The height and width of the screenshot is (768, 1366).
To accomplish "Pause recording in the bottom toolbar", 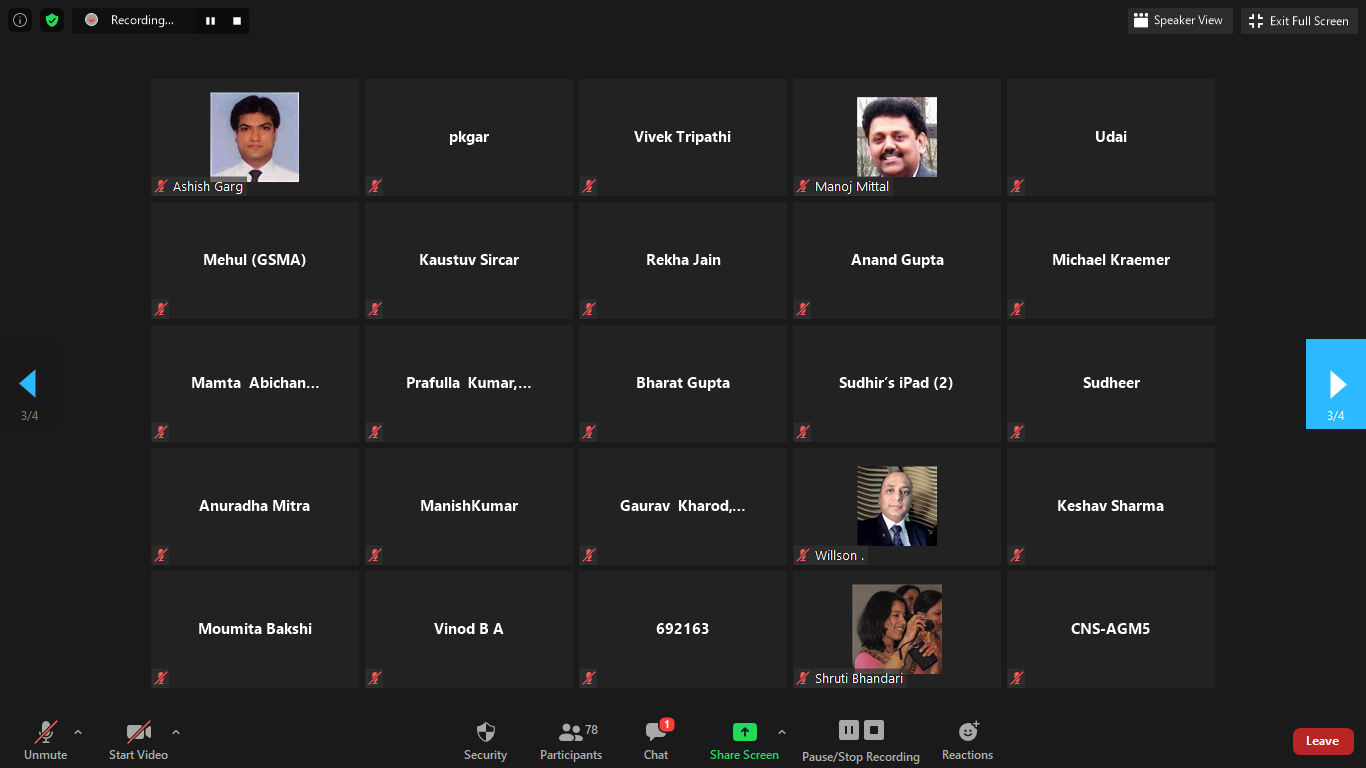I will click(848, 730).
